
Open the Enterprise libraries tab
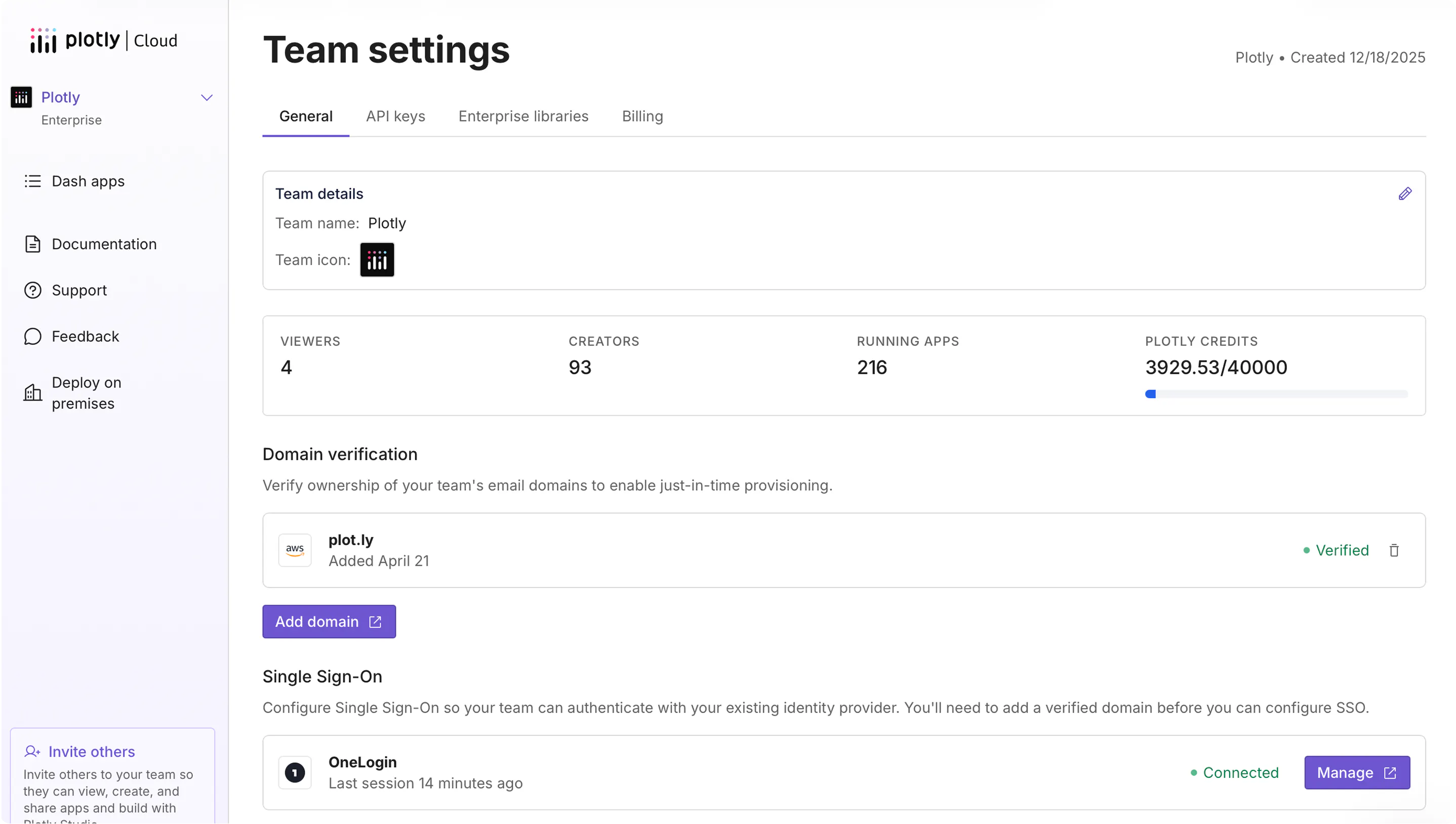coord(523,116)
